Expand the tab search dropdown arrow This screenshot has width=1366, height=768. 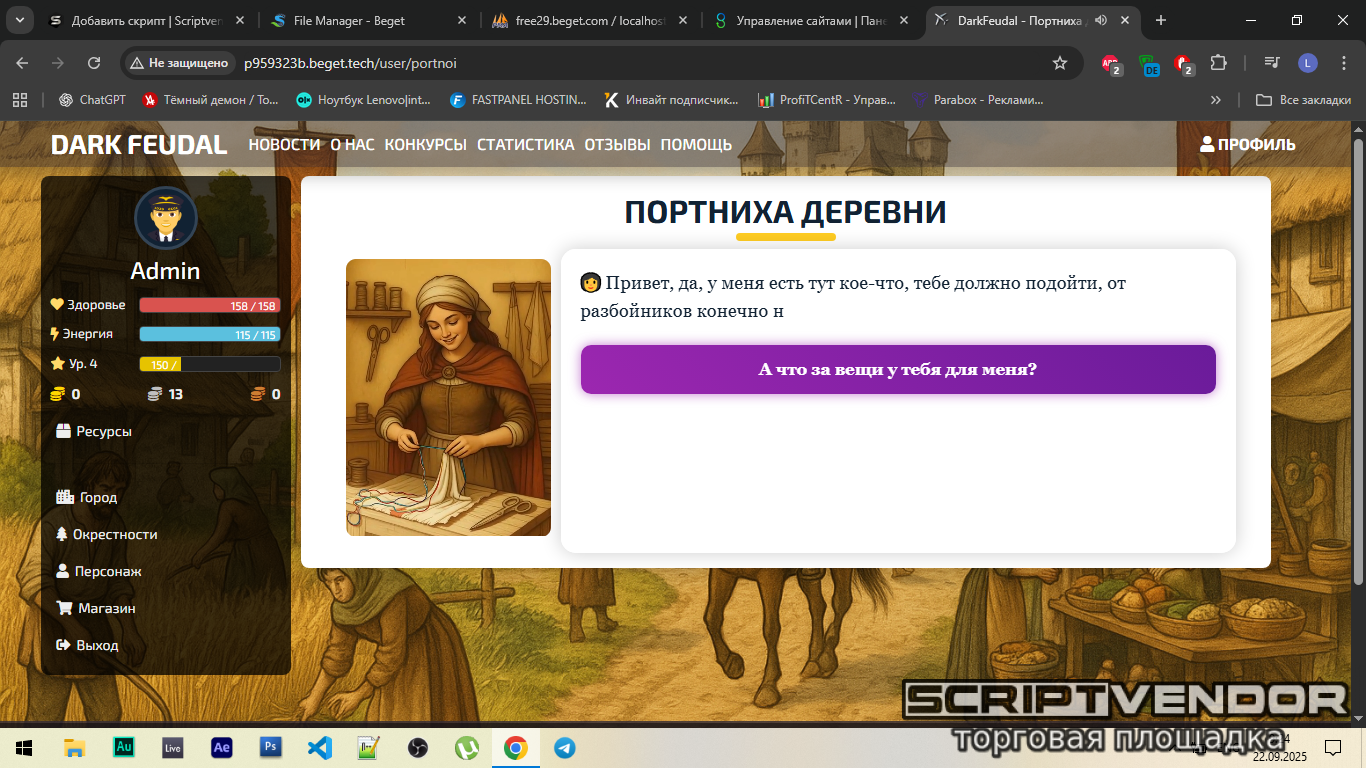coord(20,20)
